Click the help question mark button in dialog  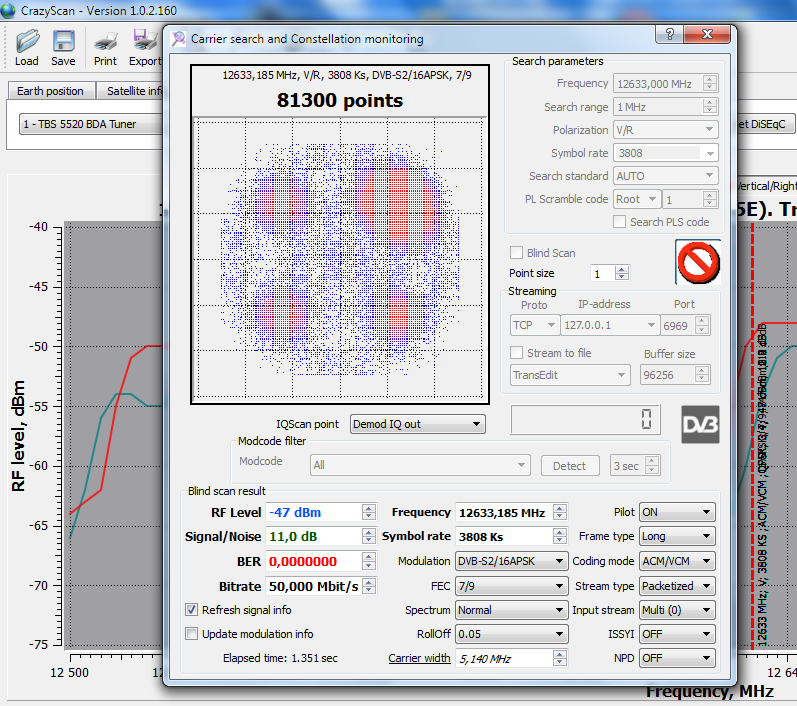point(669,34)
